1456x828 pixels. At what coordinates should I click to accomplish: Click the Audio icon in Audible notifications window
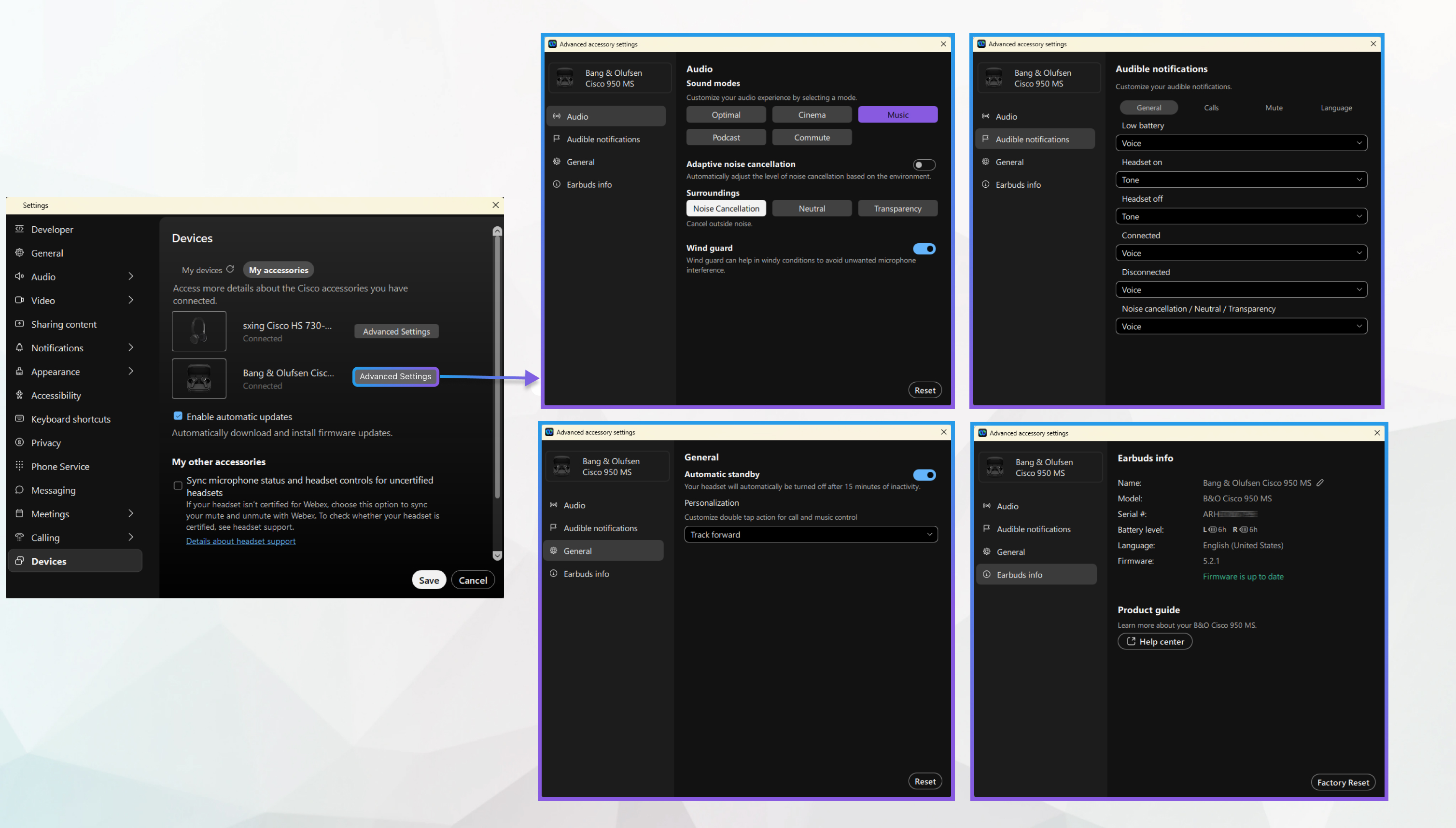[985, 116]
